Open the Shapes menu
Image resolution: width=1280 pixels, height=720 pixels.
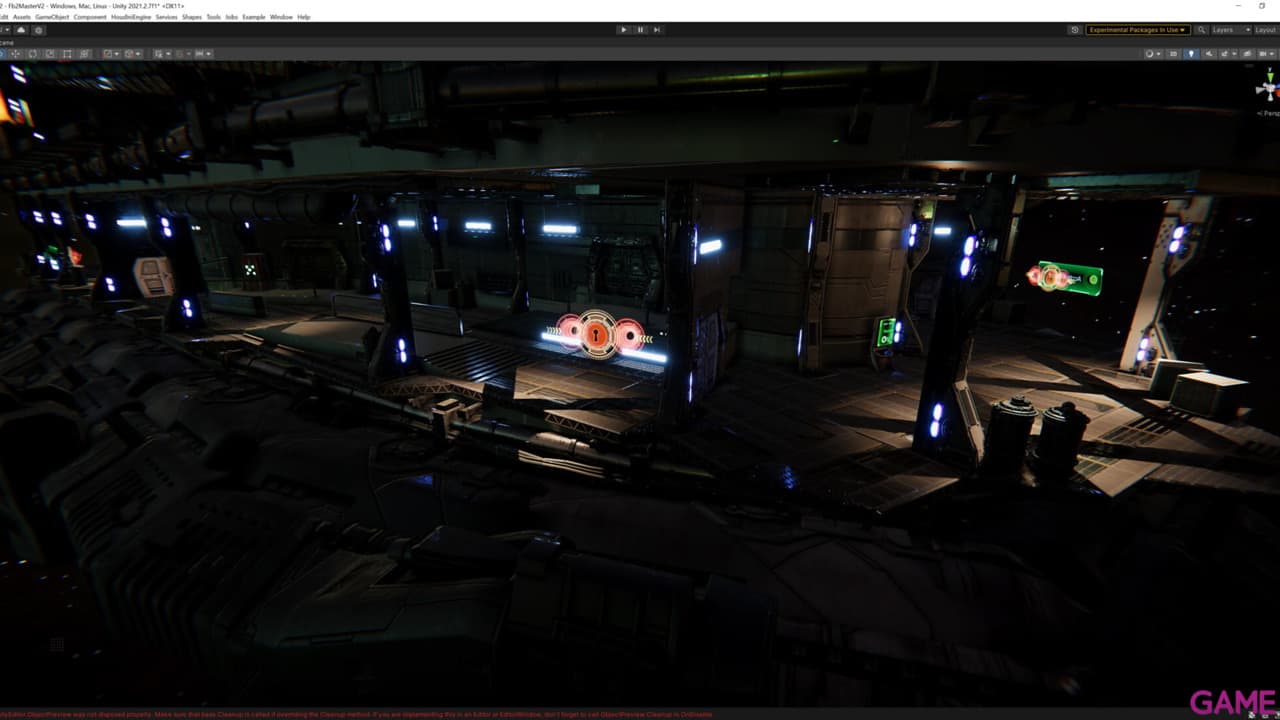coord(192,17)
